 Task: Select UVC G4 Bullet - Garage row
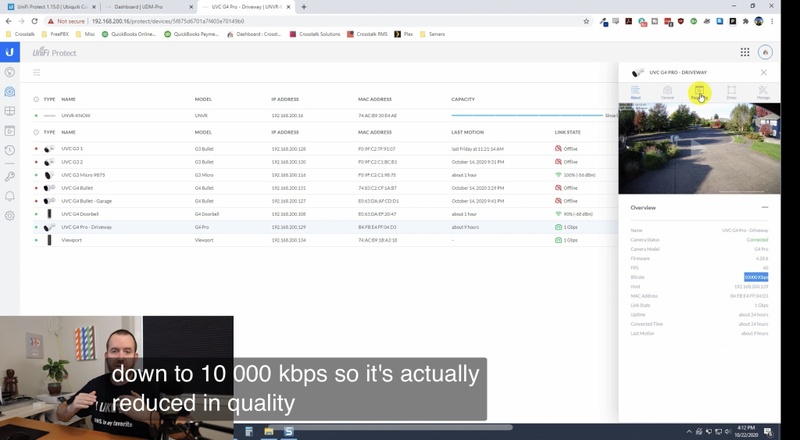pyautogui.click(x=325, y=201)
